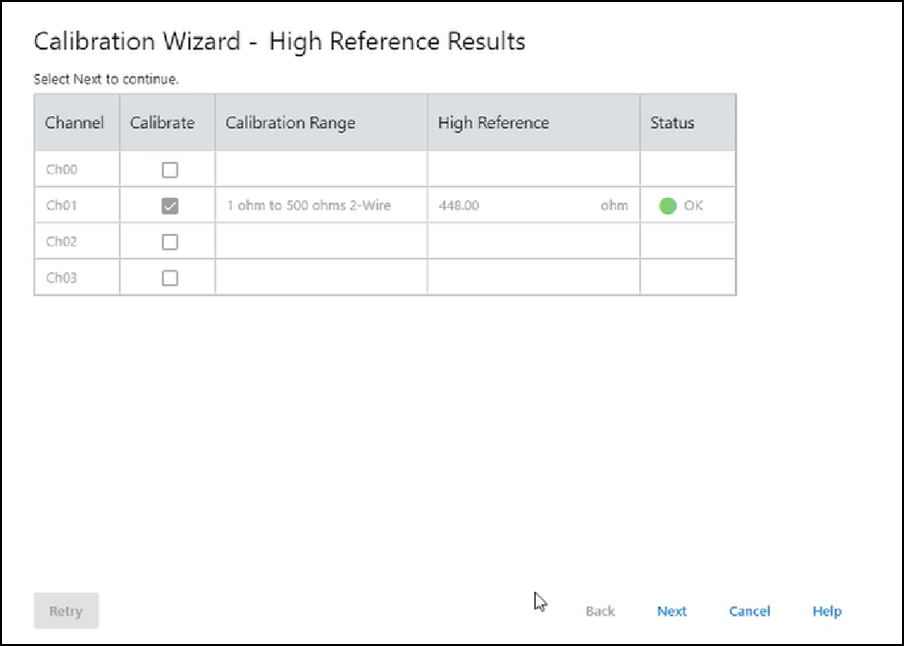Cancel the Calibration Wizard
Viewport: 904px width, 646px height.
click(749, 611)
